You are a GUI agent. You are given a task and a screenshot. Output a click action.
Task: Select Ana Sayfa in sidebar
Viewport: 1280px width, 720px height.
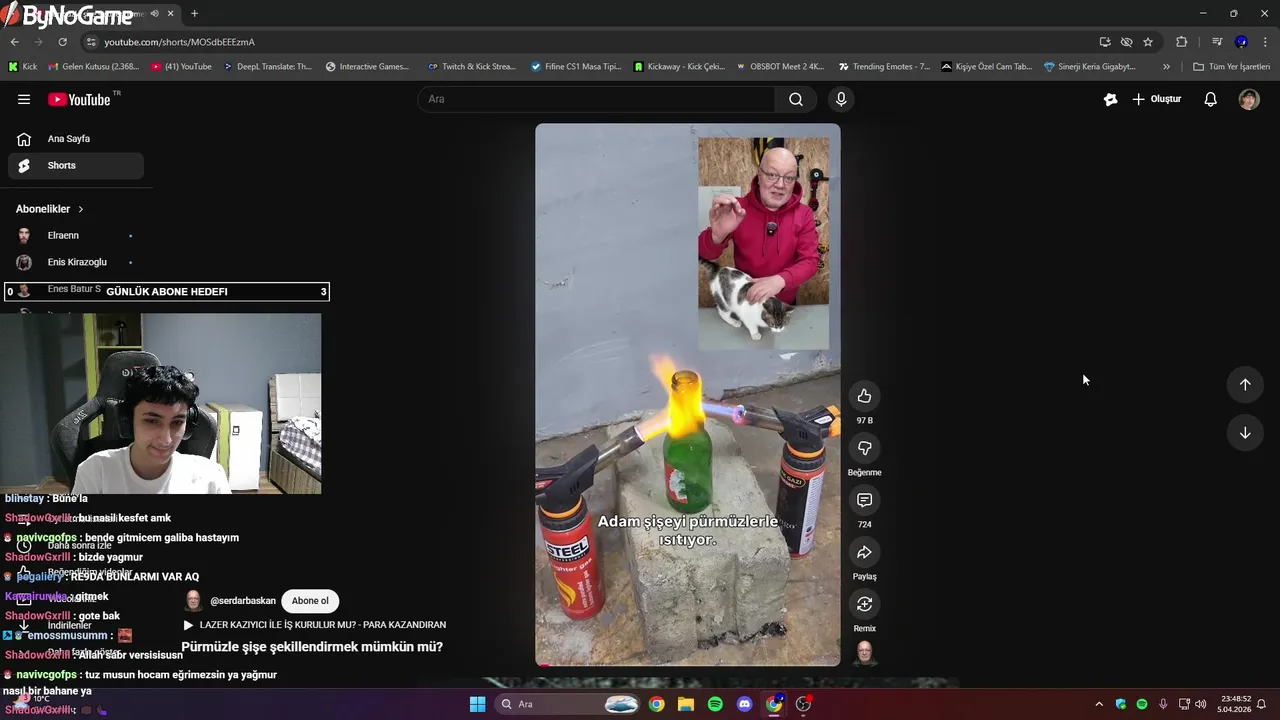(x=76, y=139)
